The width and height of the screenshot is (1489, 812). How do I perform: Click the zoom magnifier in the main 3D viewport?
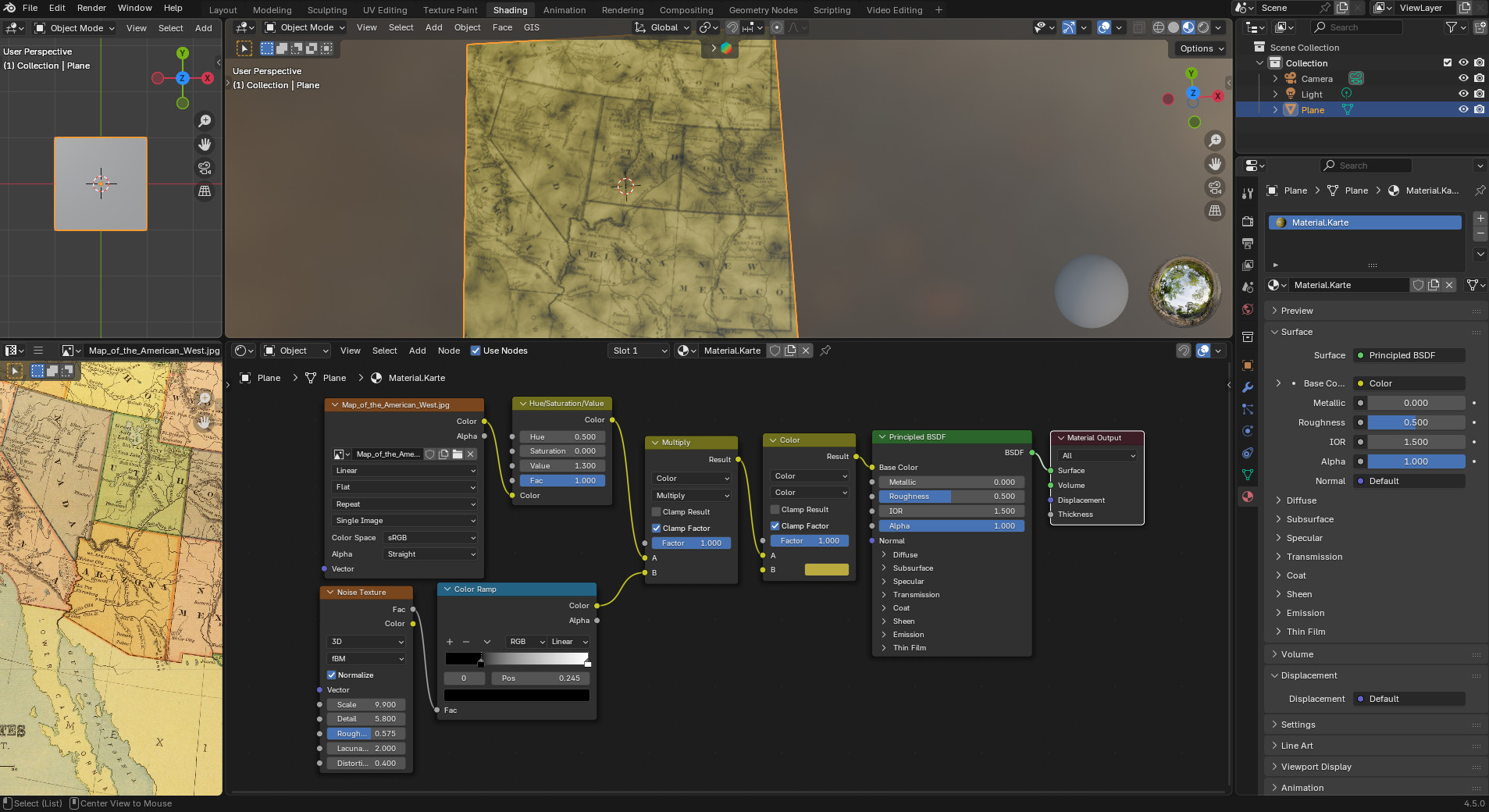click(x=1215, y=141)
